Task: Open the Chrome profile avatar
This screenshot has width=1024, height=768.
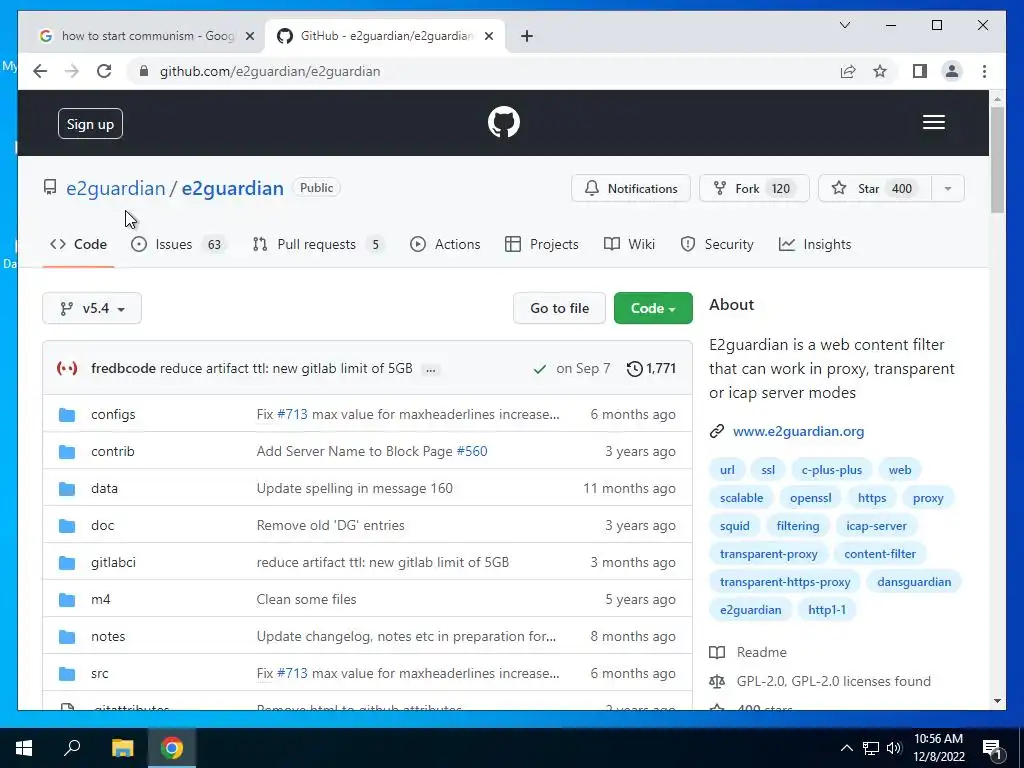Action: [x=952, y=71]
